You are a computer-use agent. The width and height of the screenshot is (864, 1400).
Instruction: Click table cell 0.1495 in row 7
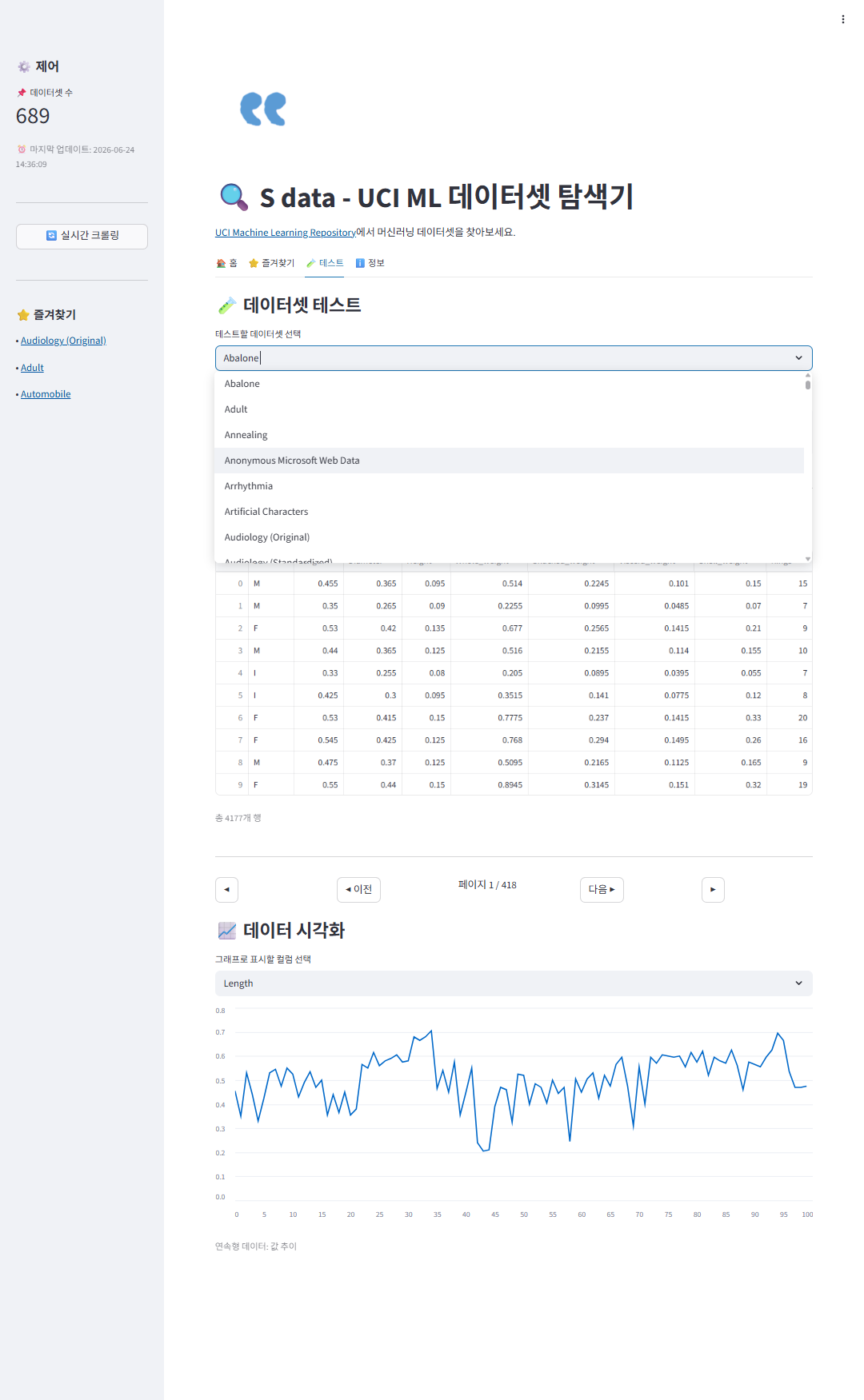tap(655, 740)
